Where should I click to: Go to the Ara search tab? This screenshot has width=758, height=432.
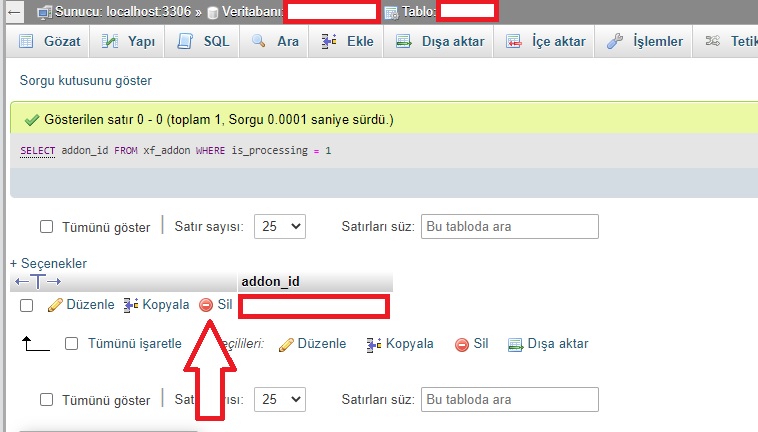click(275, 42)
